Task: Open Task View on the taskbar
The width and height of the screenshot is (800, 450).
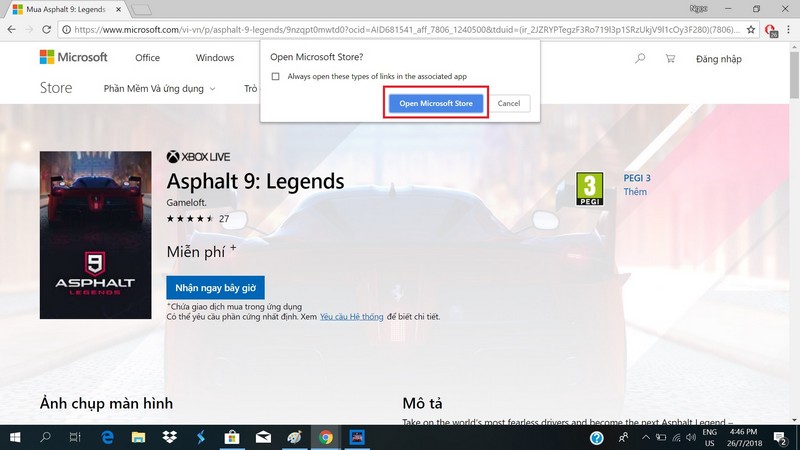Action: point(75,437)
